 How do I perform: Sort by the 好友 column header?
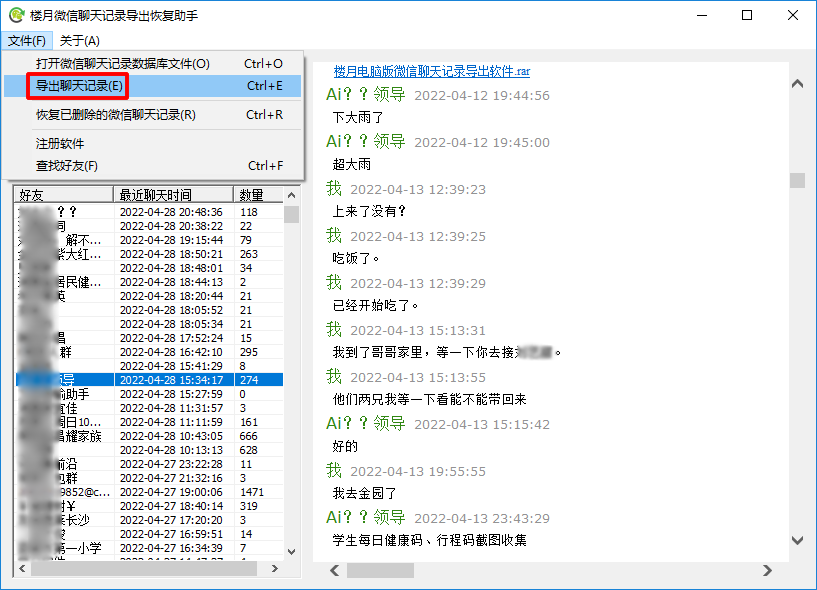(64, 195)
